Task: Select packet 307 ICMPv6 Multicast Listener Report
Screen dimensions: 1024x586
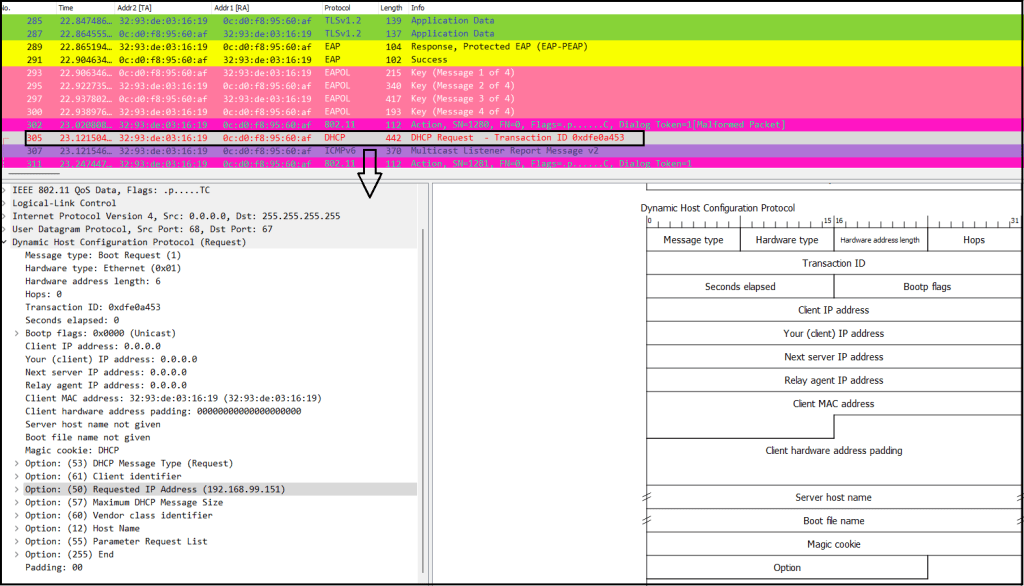Action: pos(300,151)
